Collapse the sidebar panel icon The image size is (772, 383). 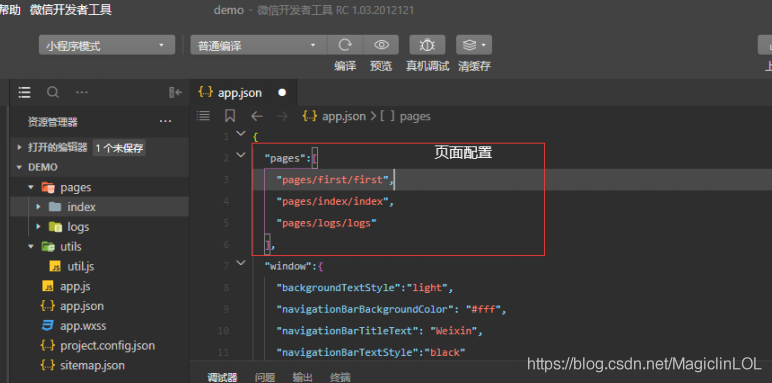coord(175,92)
